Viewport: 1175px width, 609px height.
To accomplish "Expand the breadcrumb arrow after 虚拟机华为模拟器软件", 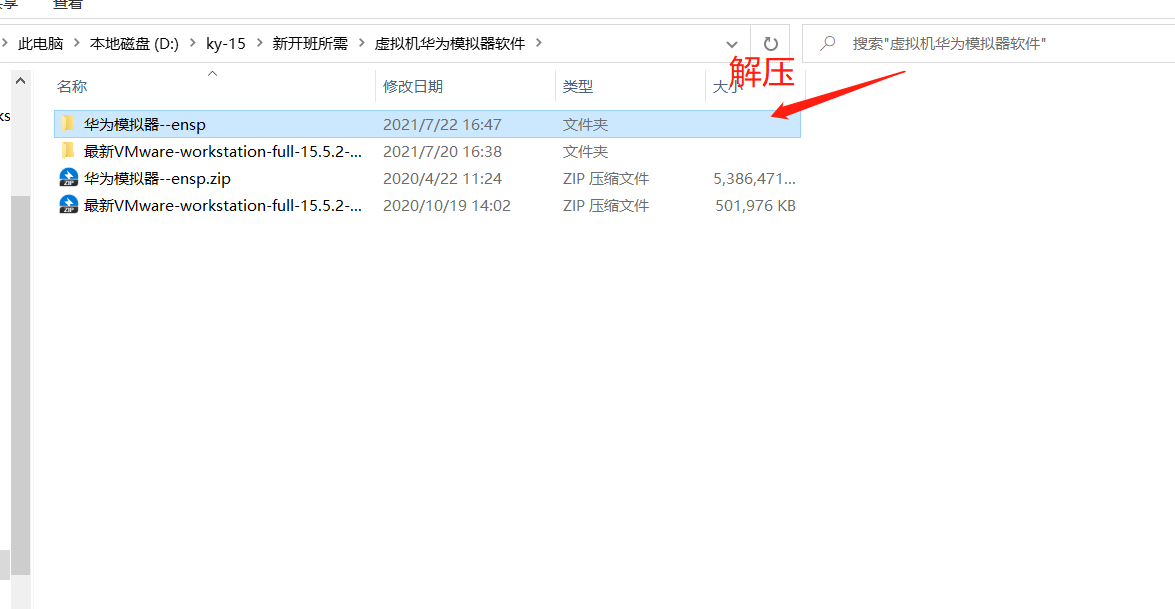I will pos(538,43).
